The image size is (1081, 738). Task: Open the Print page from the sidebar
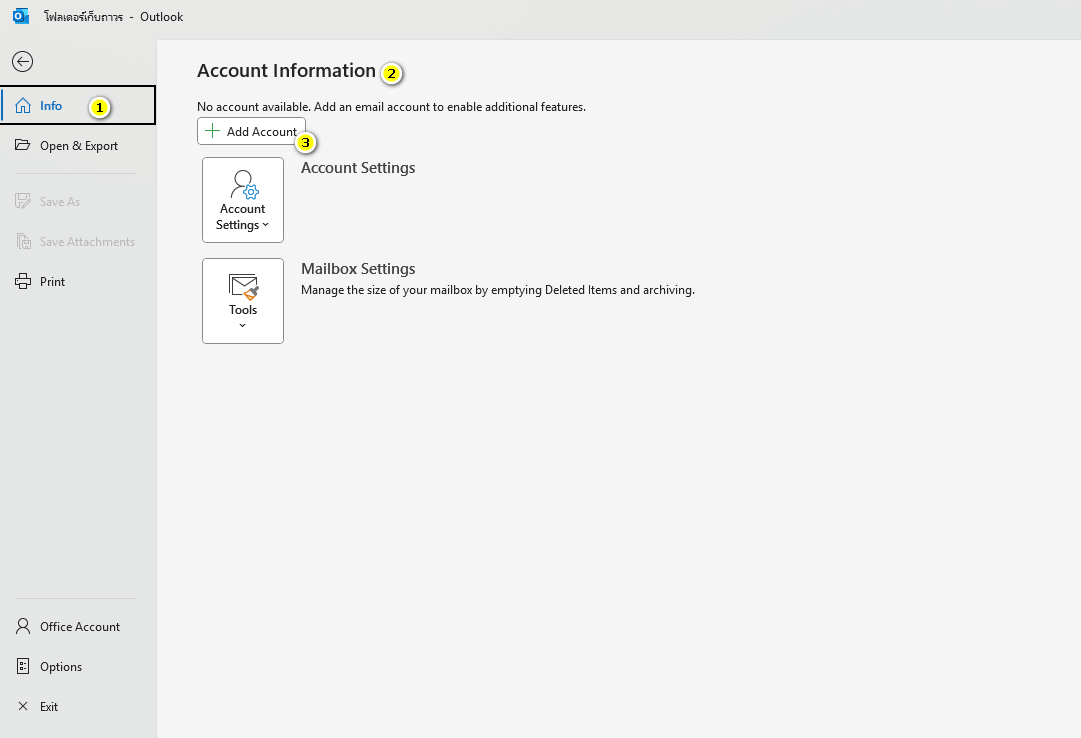tap(52, 282)
